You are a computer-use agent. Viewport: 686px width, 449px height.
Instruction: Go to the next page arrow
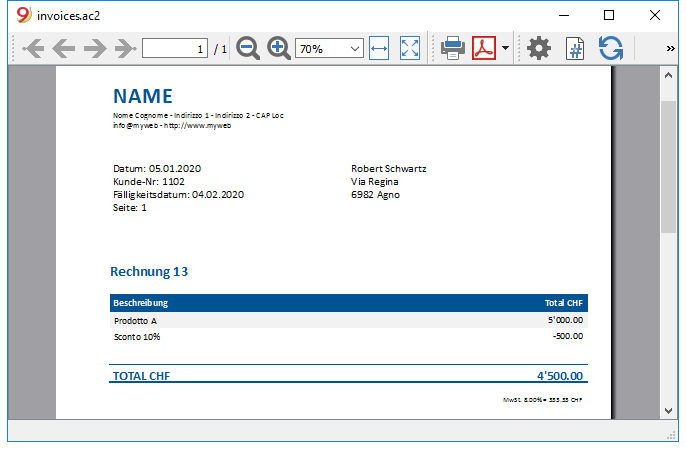pos(95,48)
